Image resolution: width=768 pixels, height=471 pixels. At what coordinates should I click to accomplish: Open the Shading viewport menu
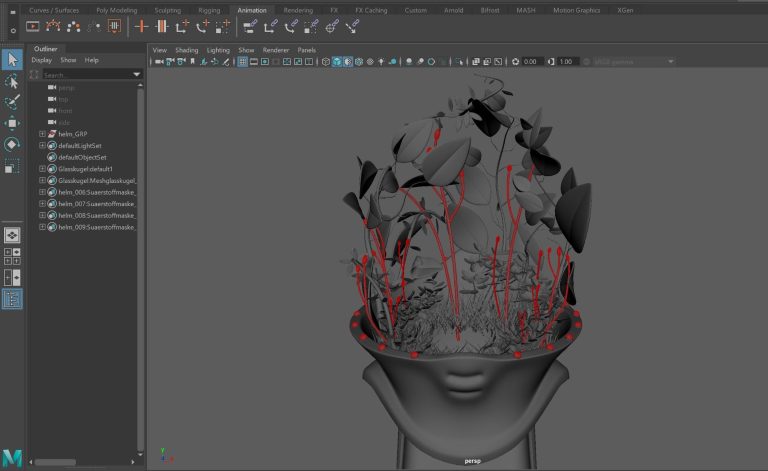(x=187, y=49)
